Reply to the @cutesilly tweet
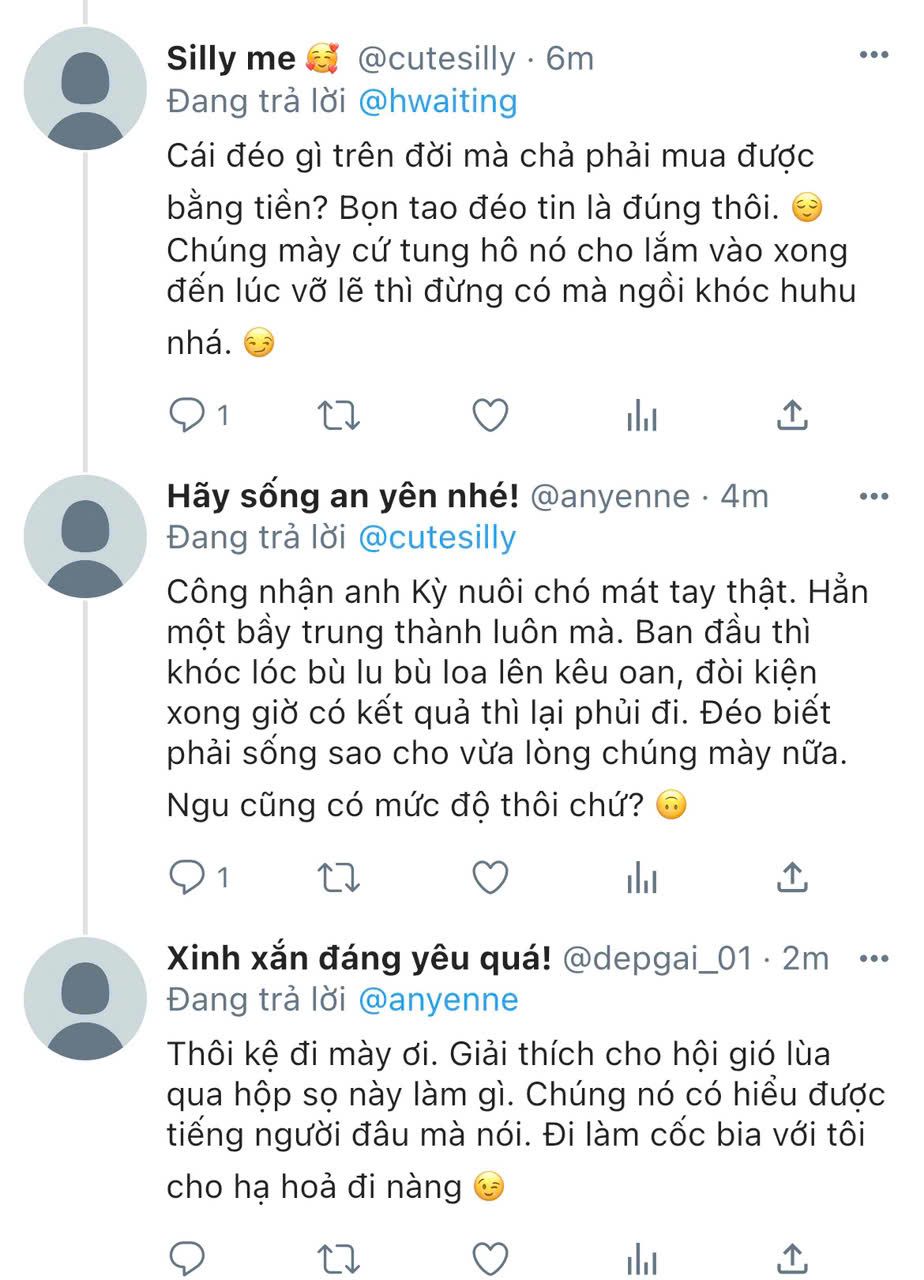 (x=187, y=416)
